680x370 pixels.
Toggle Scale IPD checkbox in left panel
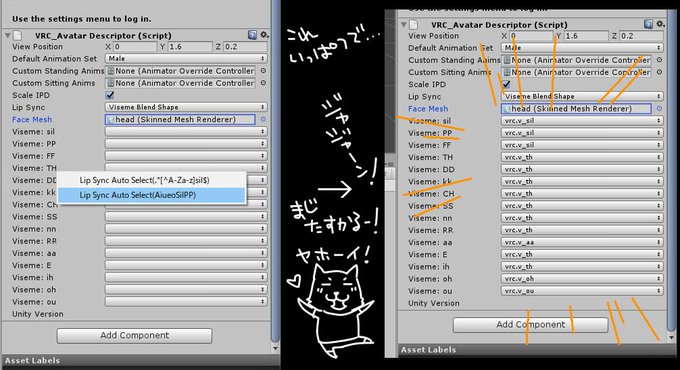point(110,95)
